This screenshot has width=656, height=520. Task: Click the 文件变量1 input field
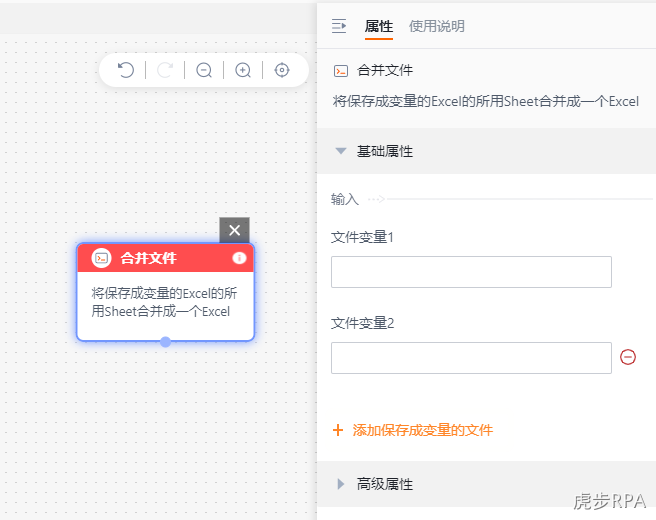(471, 272)
